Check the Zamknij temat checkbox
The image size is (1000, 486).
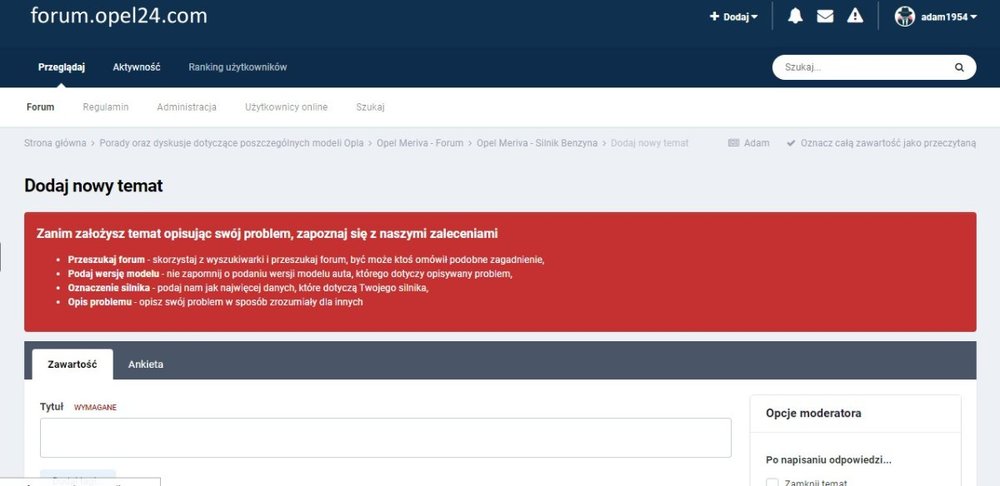(x=772, y=483)
